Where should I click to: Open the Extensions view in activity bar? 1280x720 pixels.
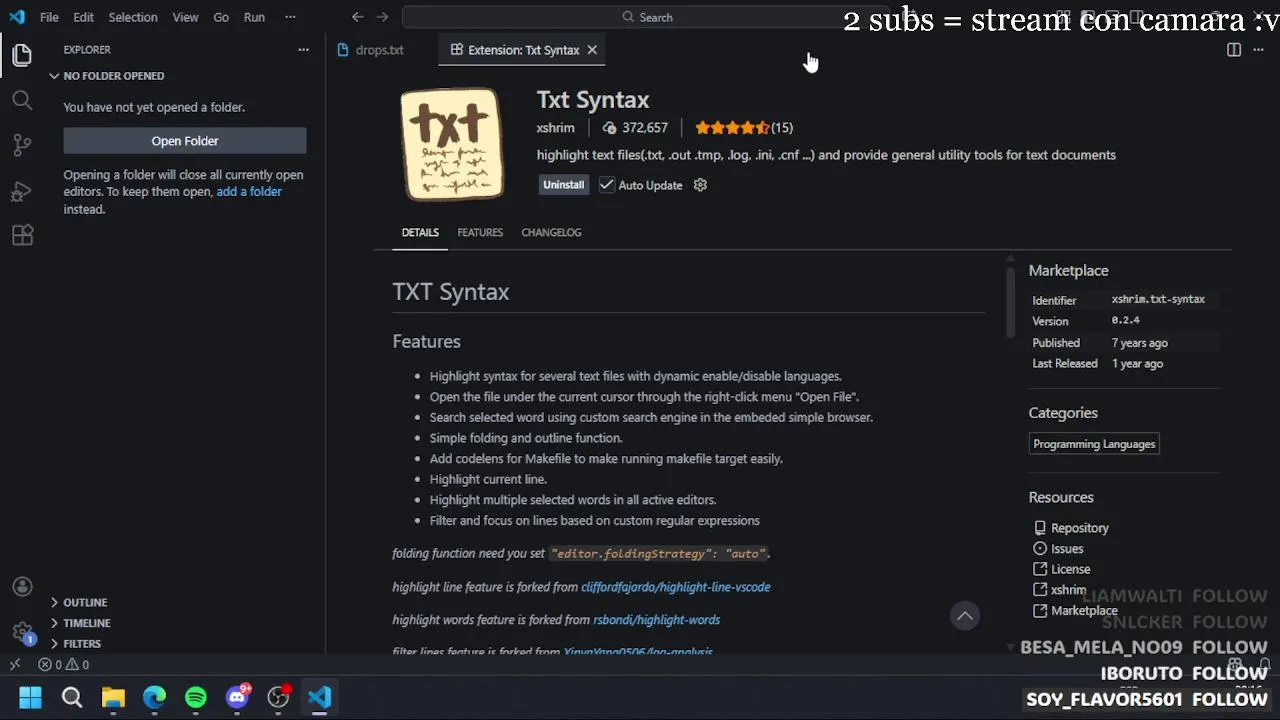(x=22, y=236)
